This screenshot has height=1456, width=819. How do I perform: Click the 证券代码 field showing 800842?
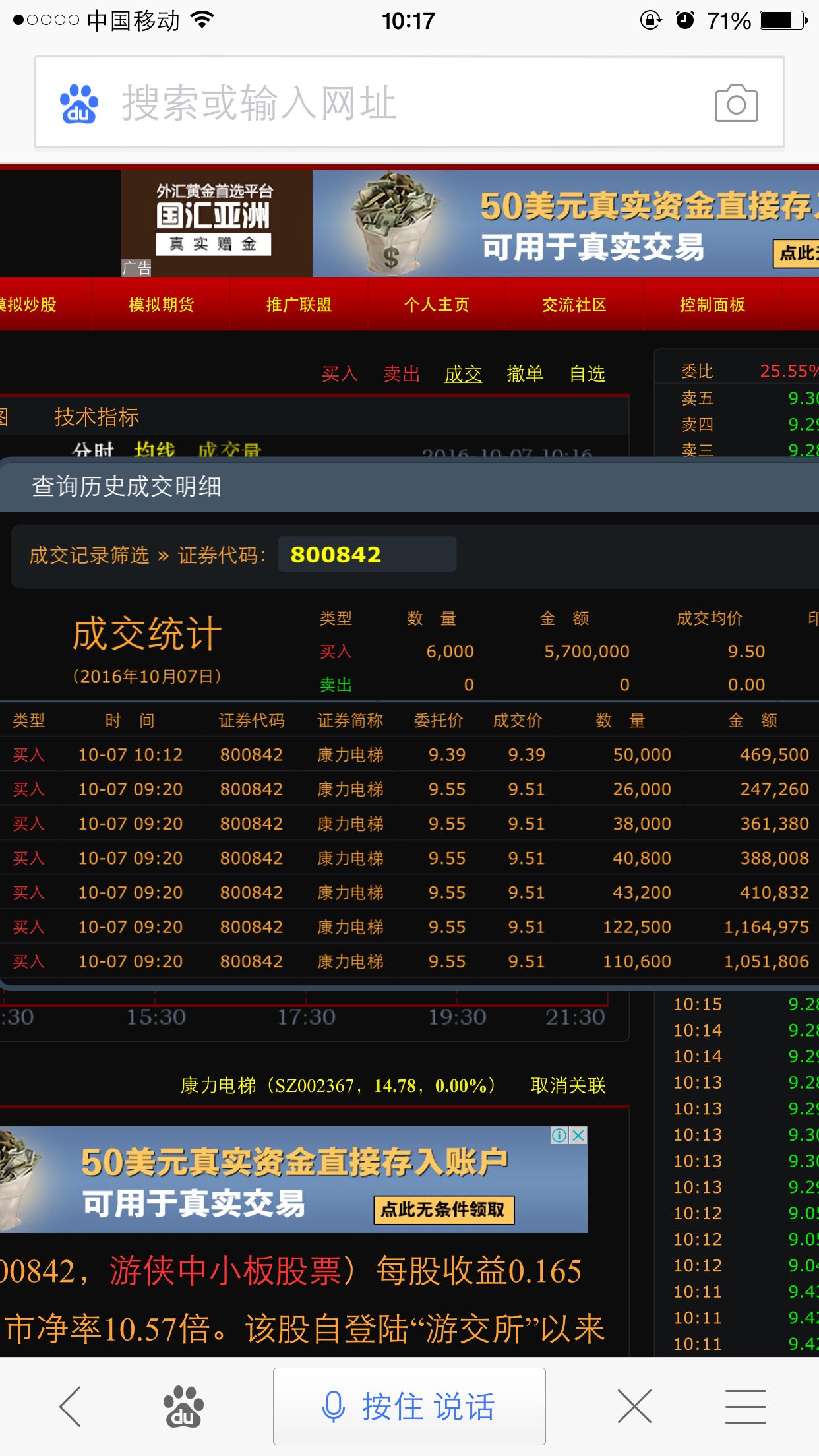click(367, 555)
